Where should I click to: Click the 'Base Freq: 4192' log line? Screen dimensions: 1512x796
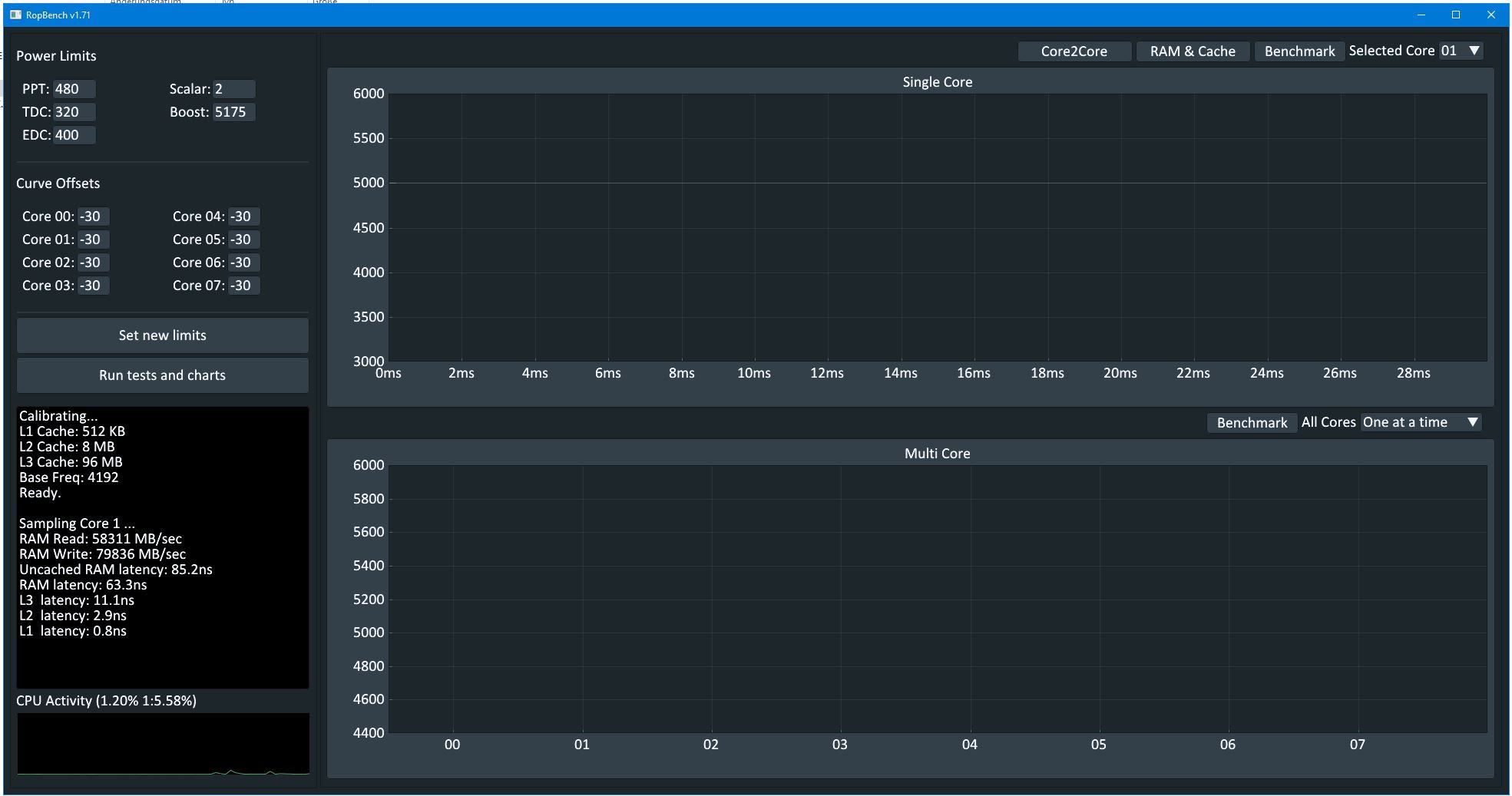point(69,477)
